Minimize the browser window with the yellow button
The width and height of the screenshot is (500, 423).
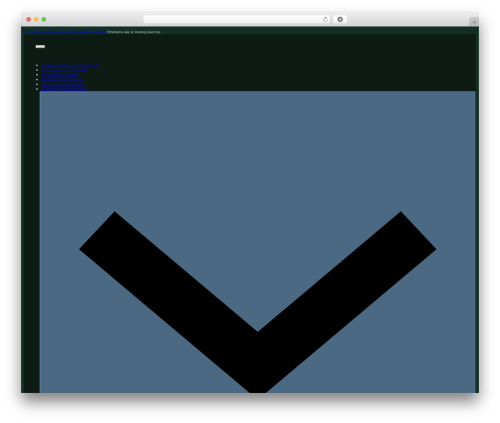pos(36,19)
